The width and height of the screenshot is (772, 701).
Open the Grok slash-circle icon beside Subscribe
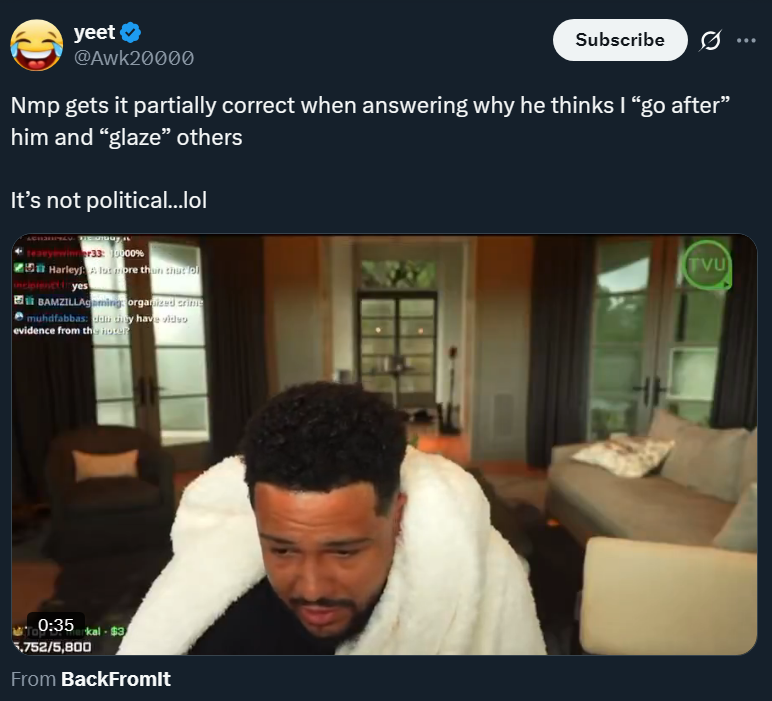[710, 40]
